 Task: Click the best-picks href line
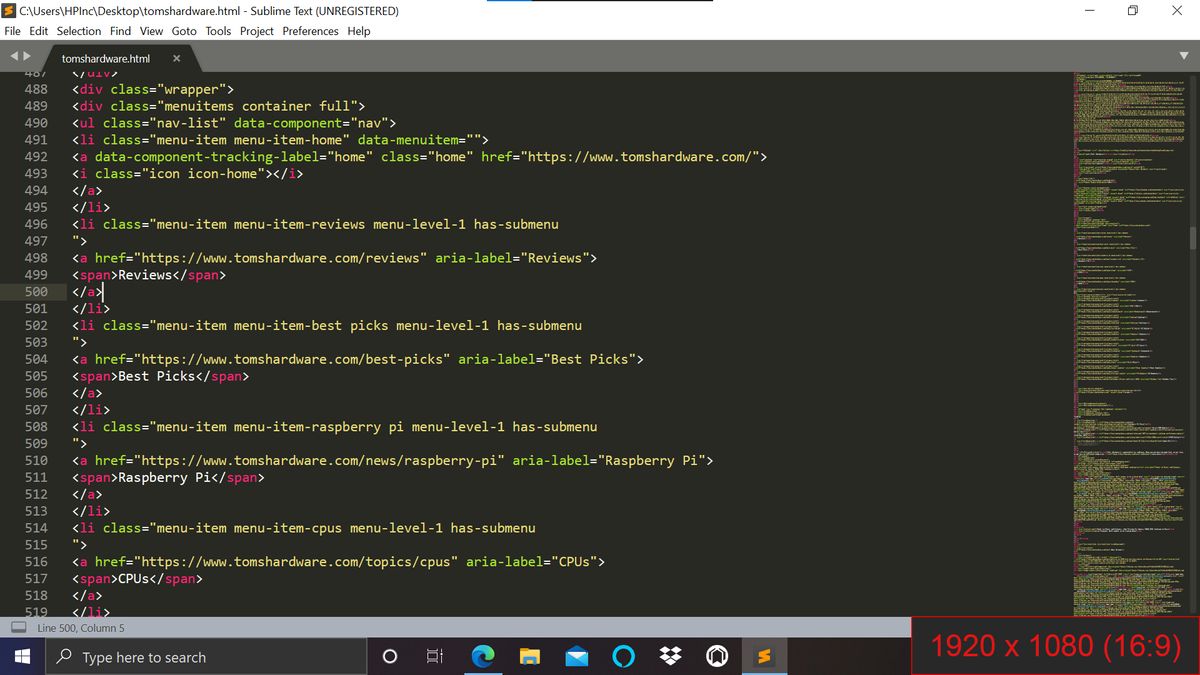[358, 359]
